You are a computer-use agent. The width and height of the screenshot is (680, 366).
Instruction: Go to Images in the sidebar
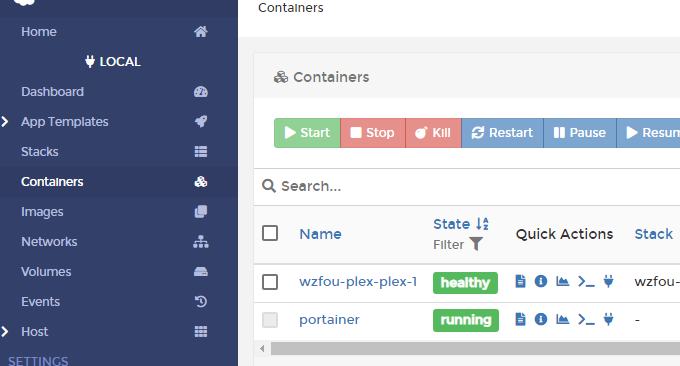[42, 212]
